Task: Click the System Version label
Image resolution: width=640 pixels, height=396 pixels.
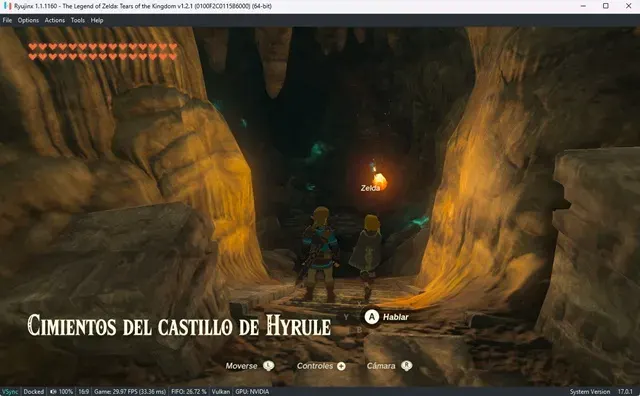Action: pos(590,392)
